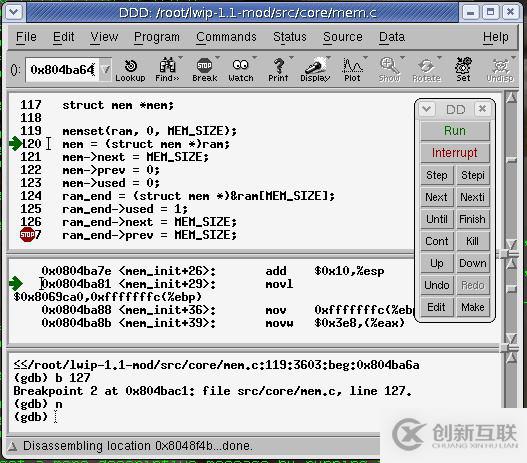Screen dimensions: 527x463
Task: Click the Down stack frame button
Action: tap(473, 263)
